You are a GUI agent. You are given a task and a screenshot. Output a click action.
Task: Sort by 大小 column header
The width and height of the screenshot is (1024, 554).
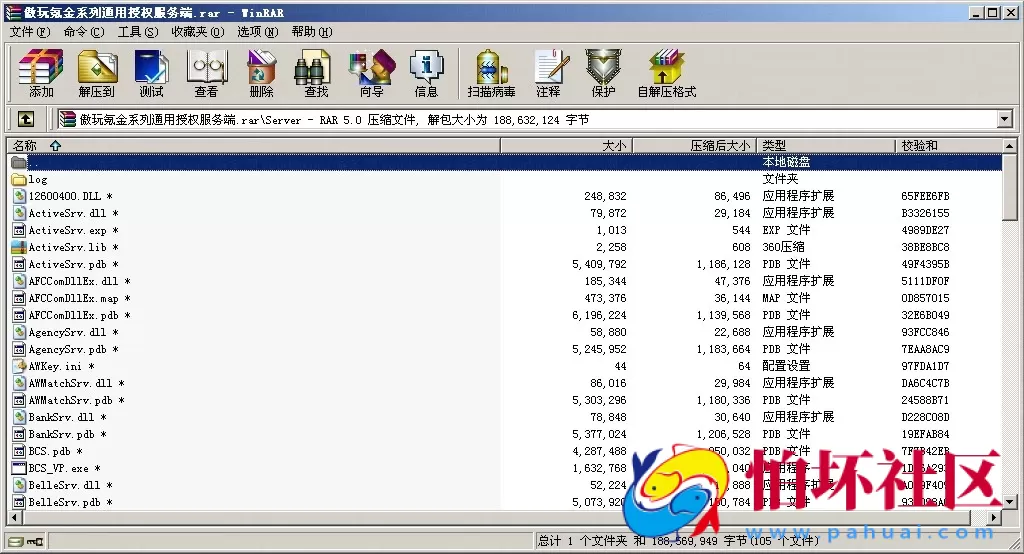[566, 146]
